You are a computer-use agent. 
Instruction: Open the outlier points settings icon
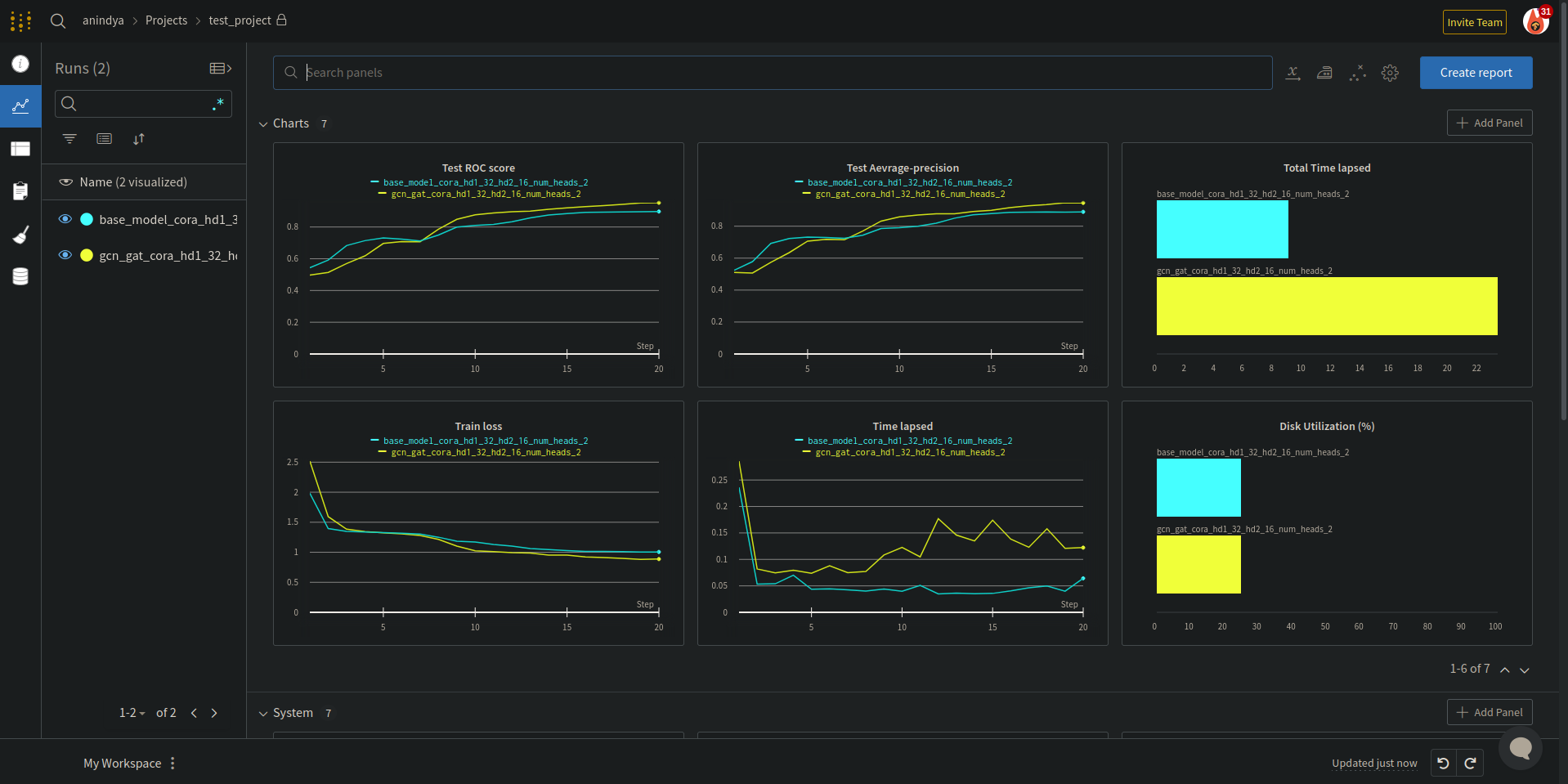point(1357,73)
